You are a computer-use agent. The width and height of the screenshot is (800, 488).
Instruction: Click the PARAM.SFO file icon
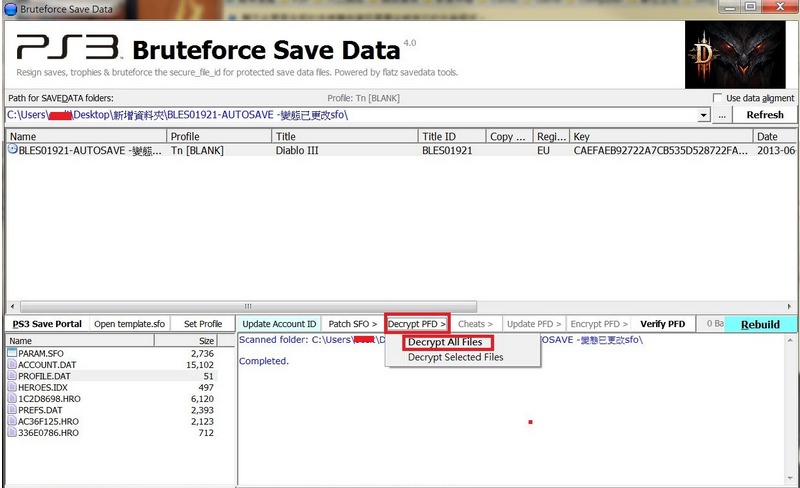(12, 354)
